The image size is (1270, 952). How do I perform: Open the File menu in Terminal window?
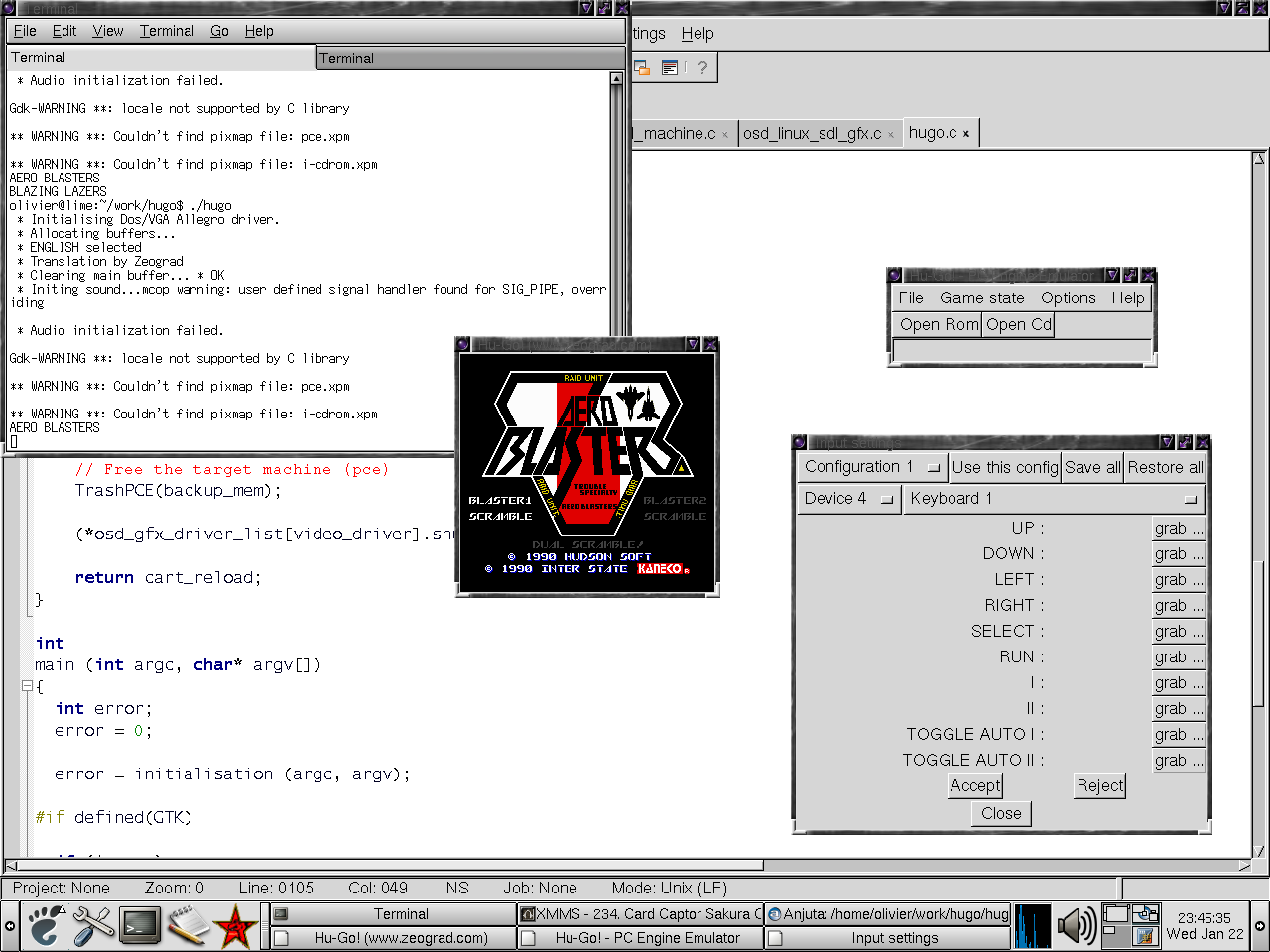[25, 31]
